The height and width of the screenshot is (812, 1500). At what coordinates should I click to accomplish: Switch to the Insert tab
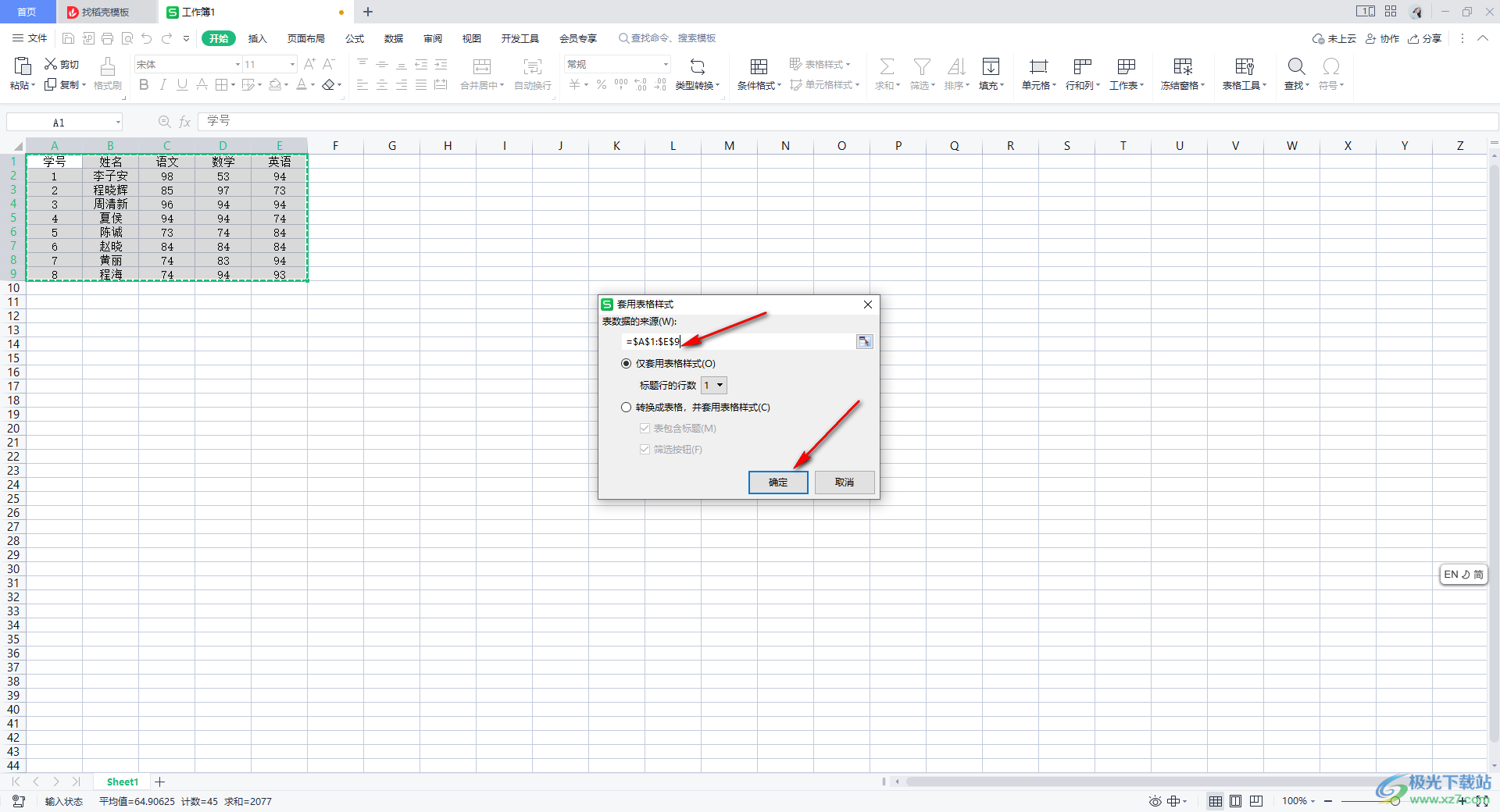257,38
